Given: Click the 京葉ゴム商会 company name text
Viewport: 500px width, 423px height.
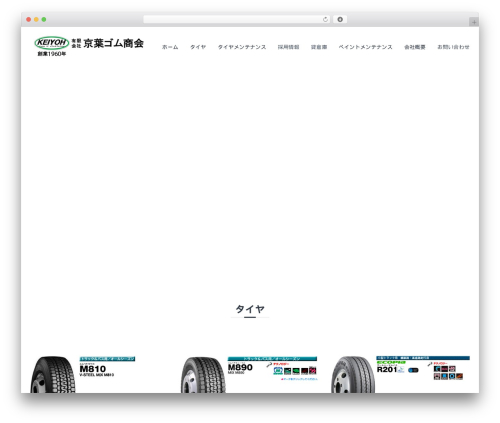Looking at the screenshot, I should 113,43.
